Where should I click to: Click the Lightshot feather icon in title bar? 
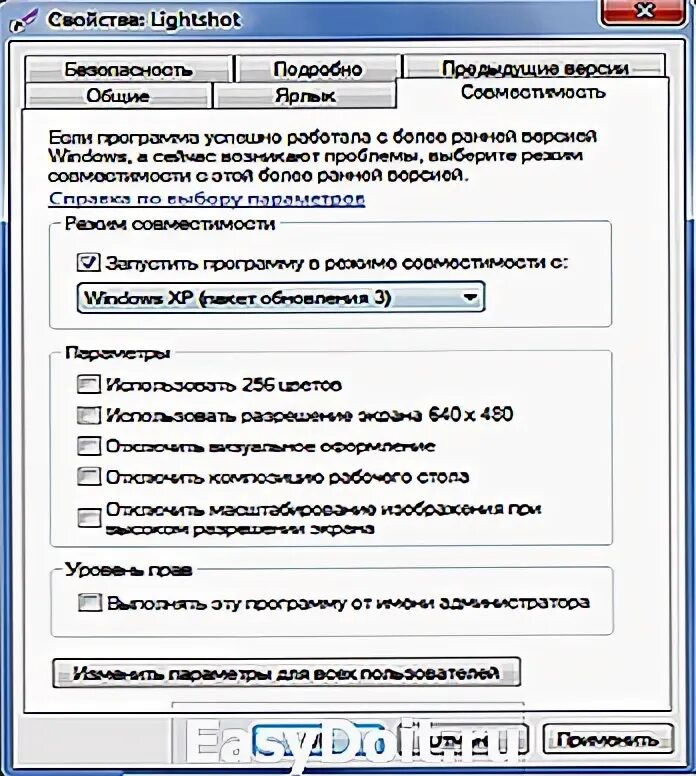point(23,20)
